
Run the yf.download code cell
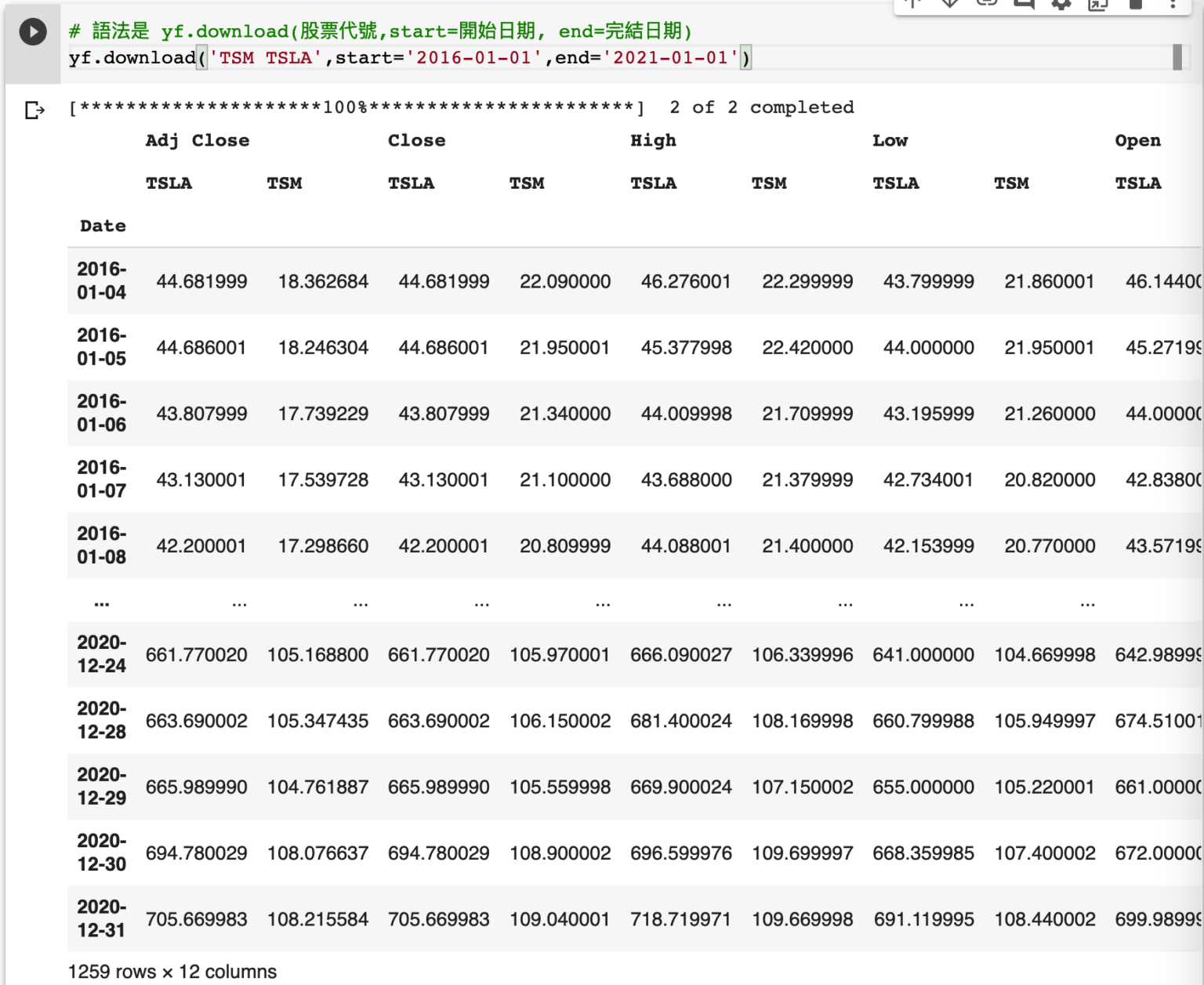32,33
